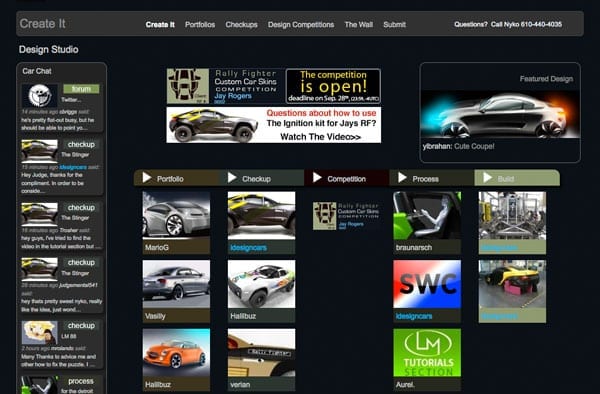
Task: Open MarioG's portfolio car thumbnail
Action: click(176, 215)
